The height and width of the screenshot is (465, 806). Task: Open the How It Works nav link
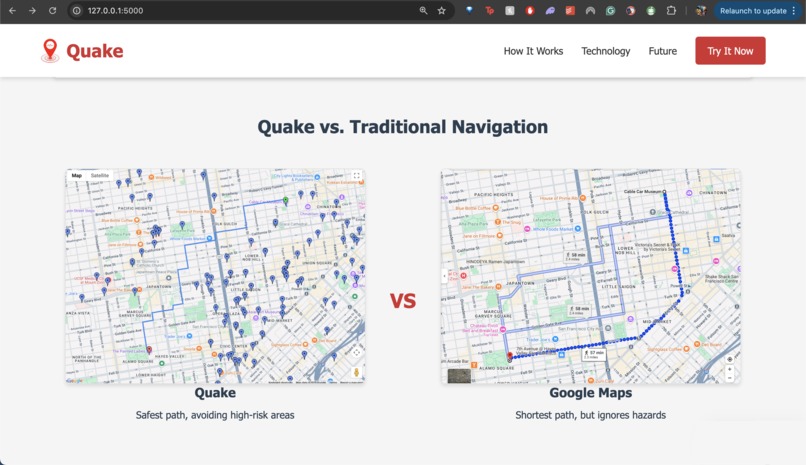[x=533, y=51]
